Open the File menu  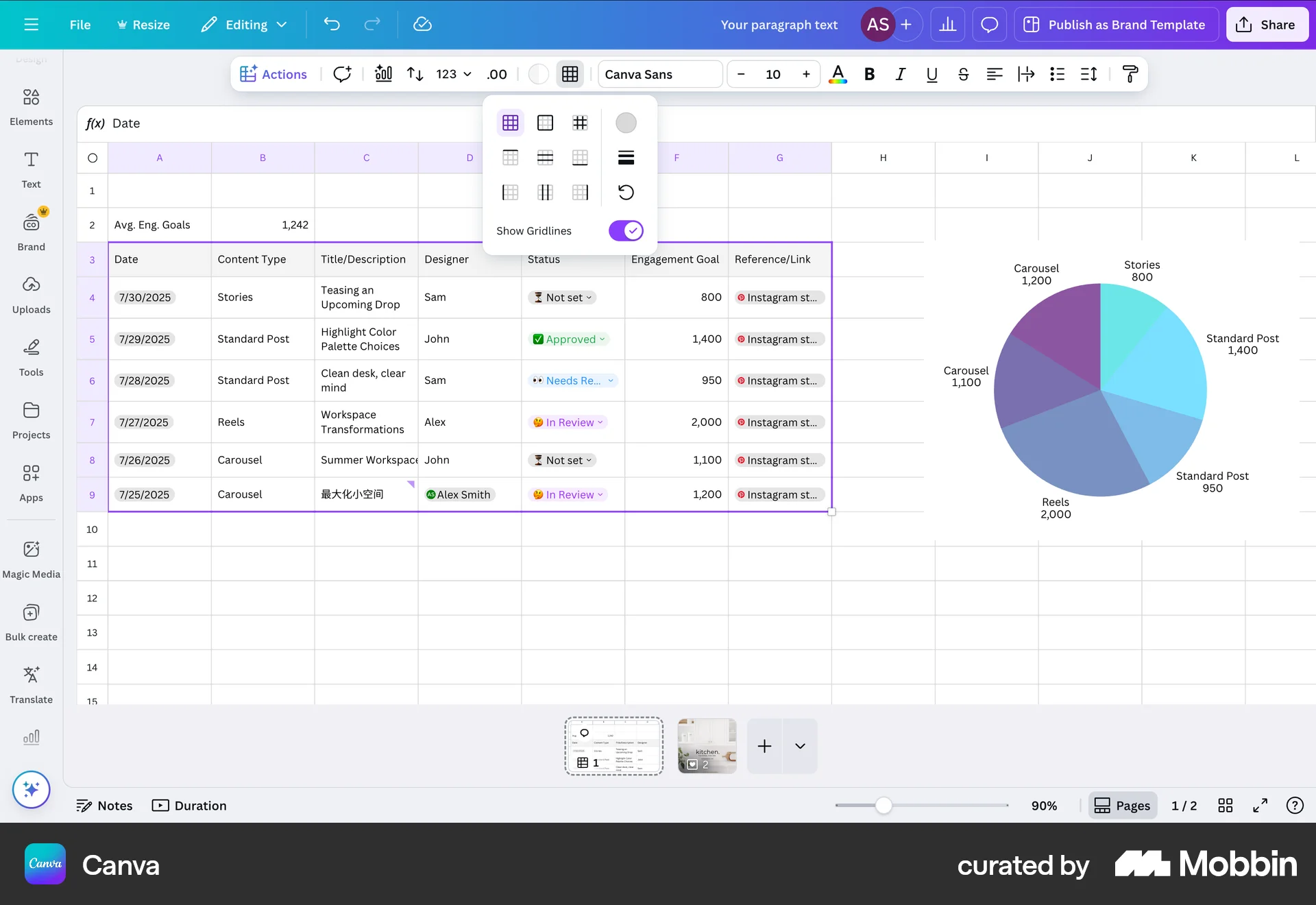pos(80,25)
